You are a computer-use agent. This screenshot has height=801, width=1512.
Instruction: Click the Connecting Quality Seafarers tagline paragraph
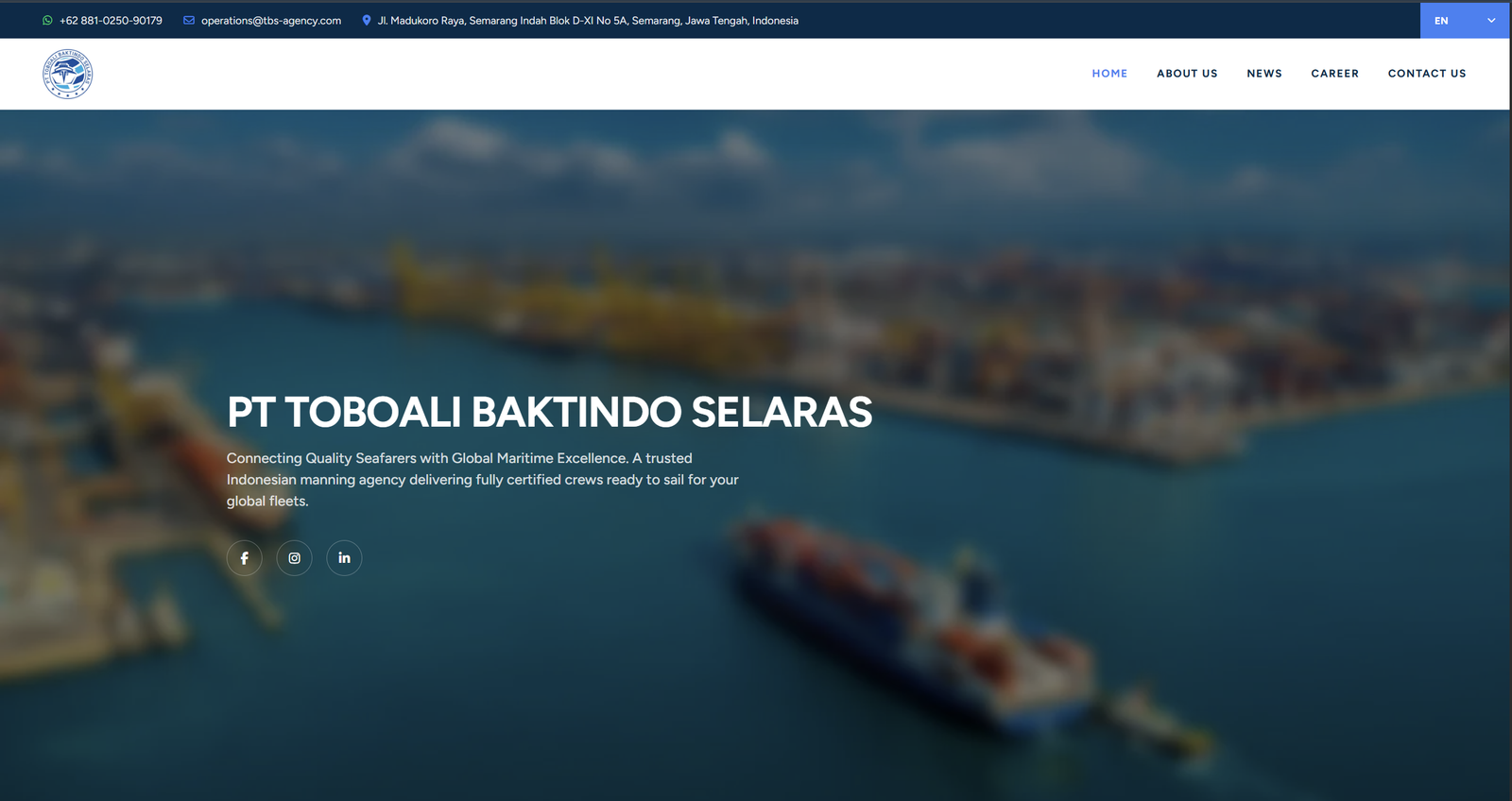tap(482, 480)
